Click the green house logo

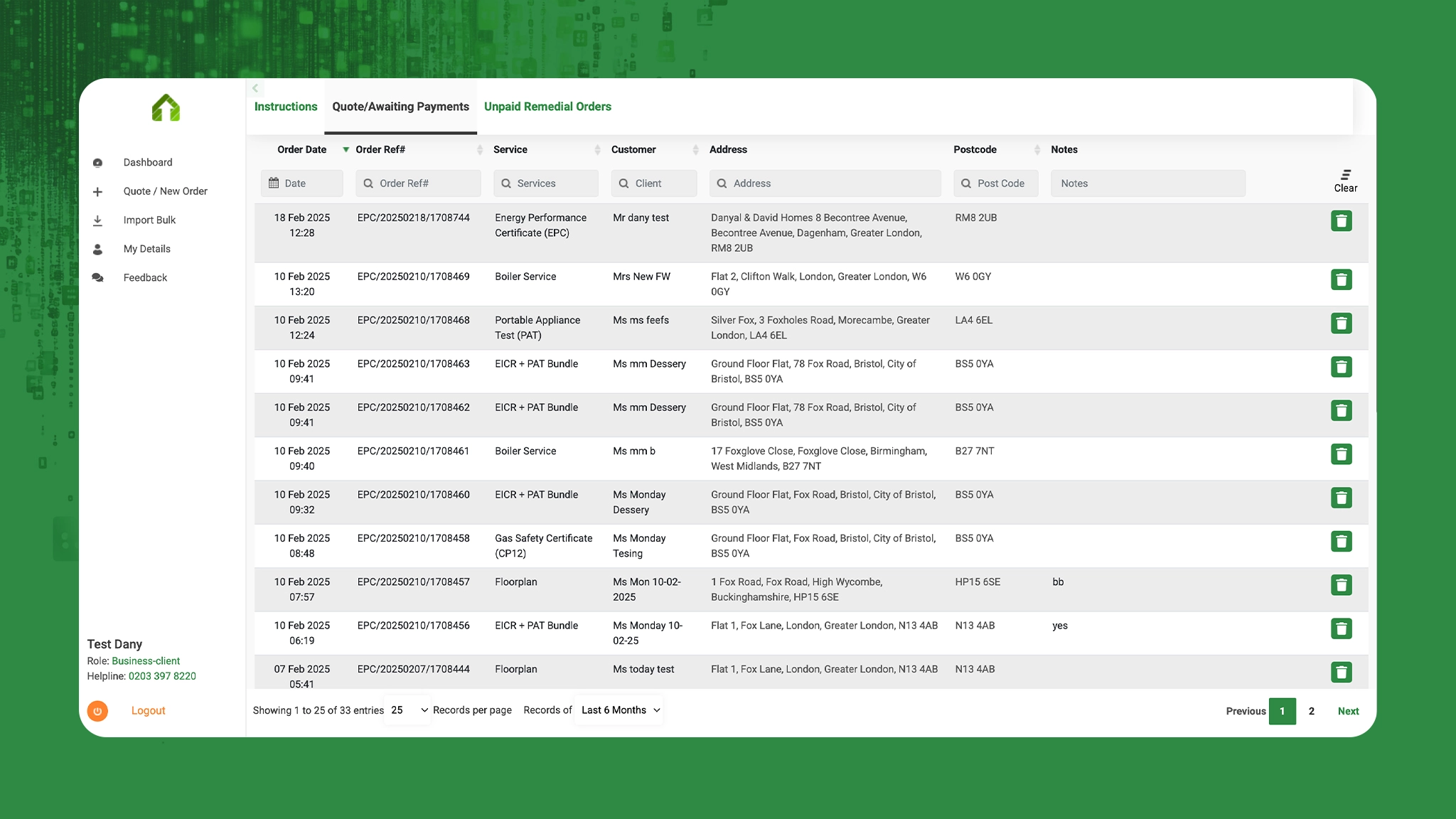coord(166,108)
